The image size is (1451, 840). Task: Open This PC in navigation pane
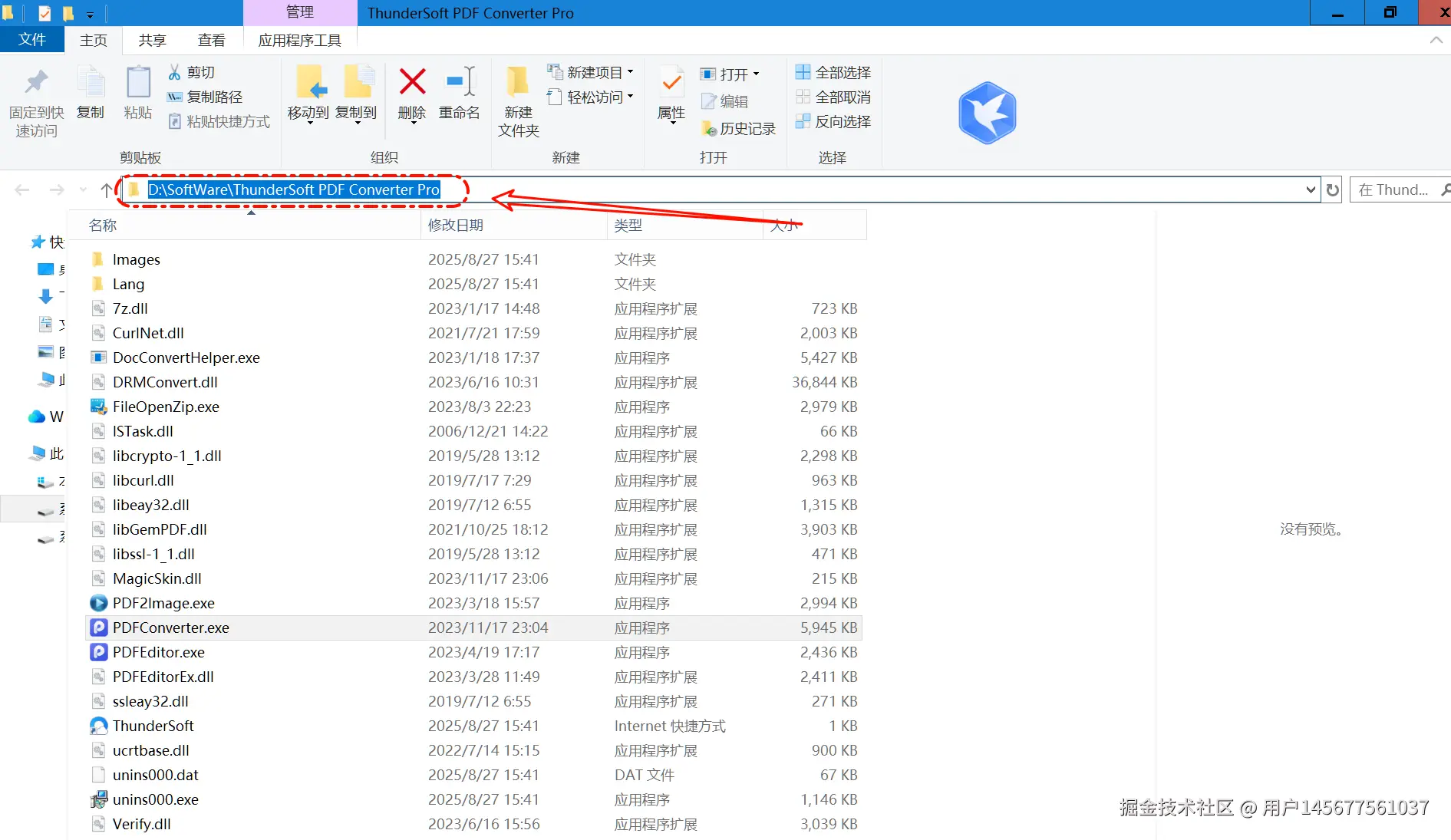[46, 453]
